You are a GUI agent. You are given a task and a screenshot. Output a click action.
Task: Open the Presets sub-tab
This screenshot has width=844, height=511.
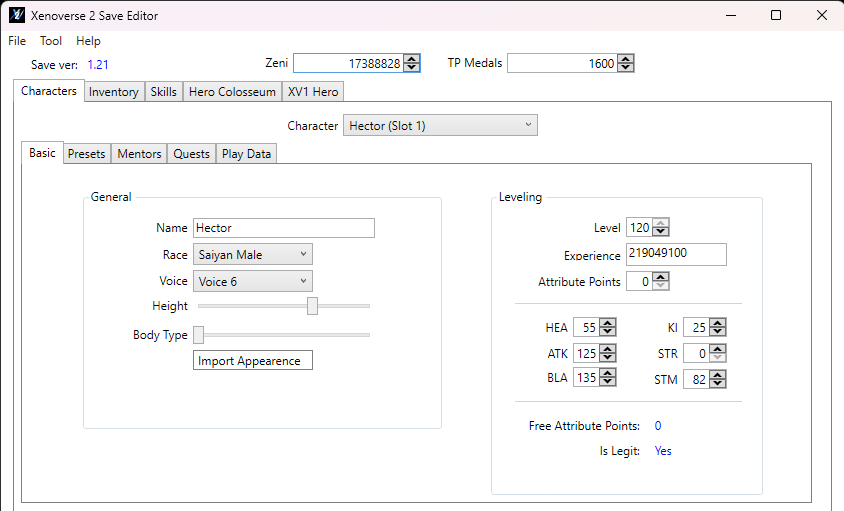pyautogui.click(x=86, y=154)
